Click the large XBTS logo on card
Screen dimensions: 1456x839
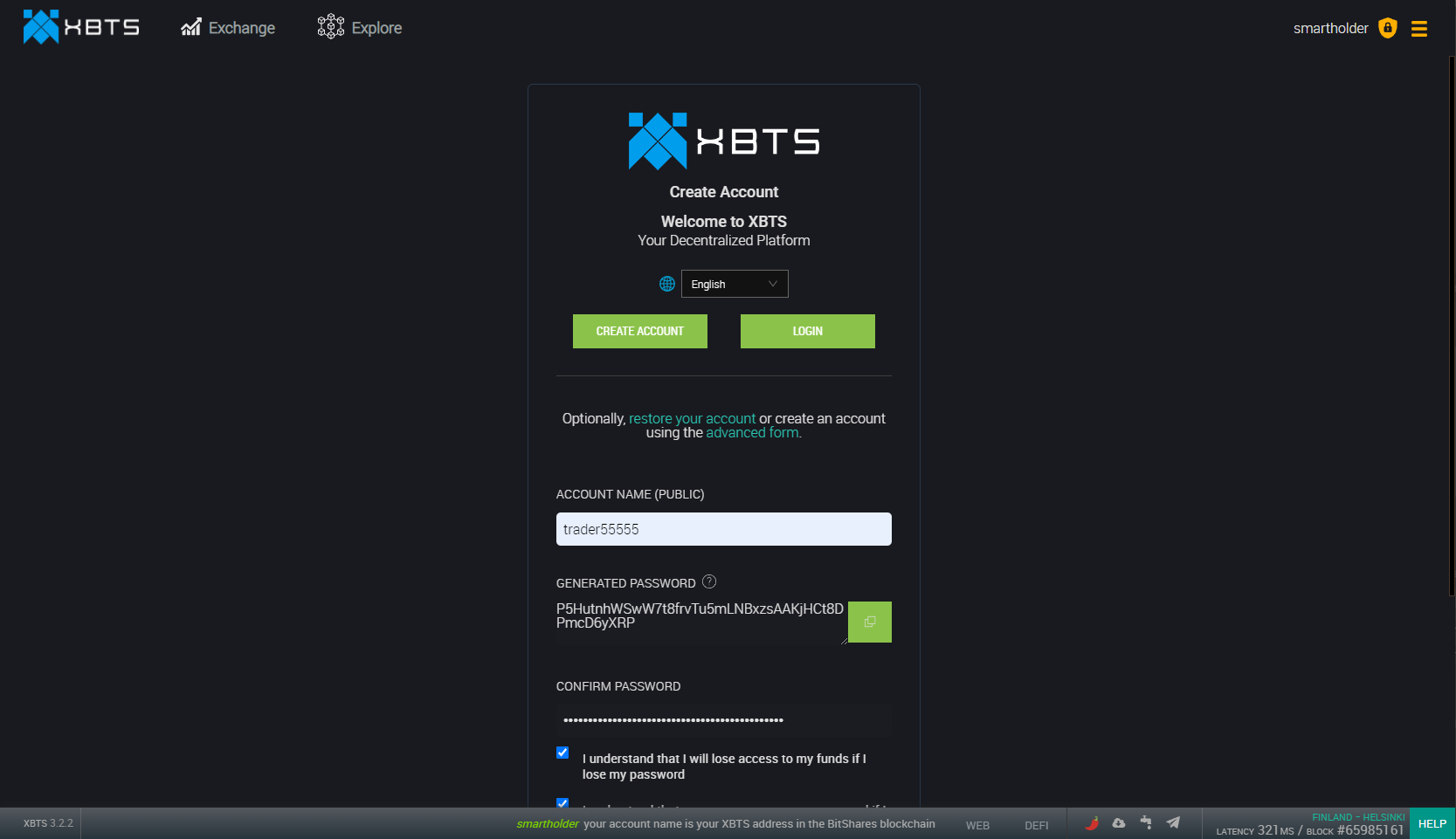click(724, 141)
